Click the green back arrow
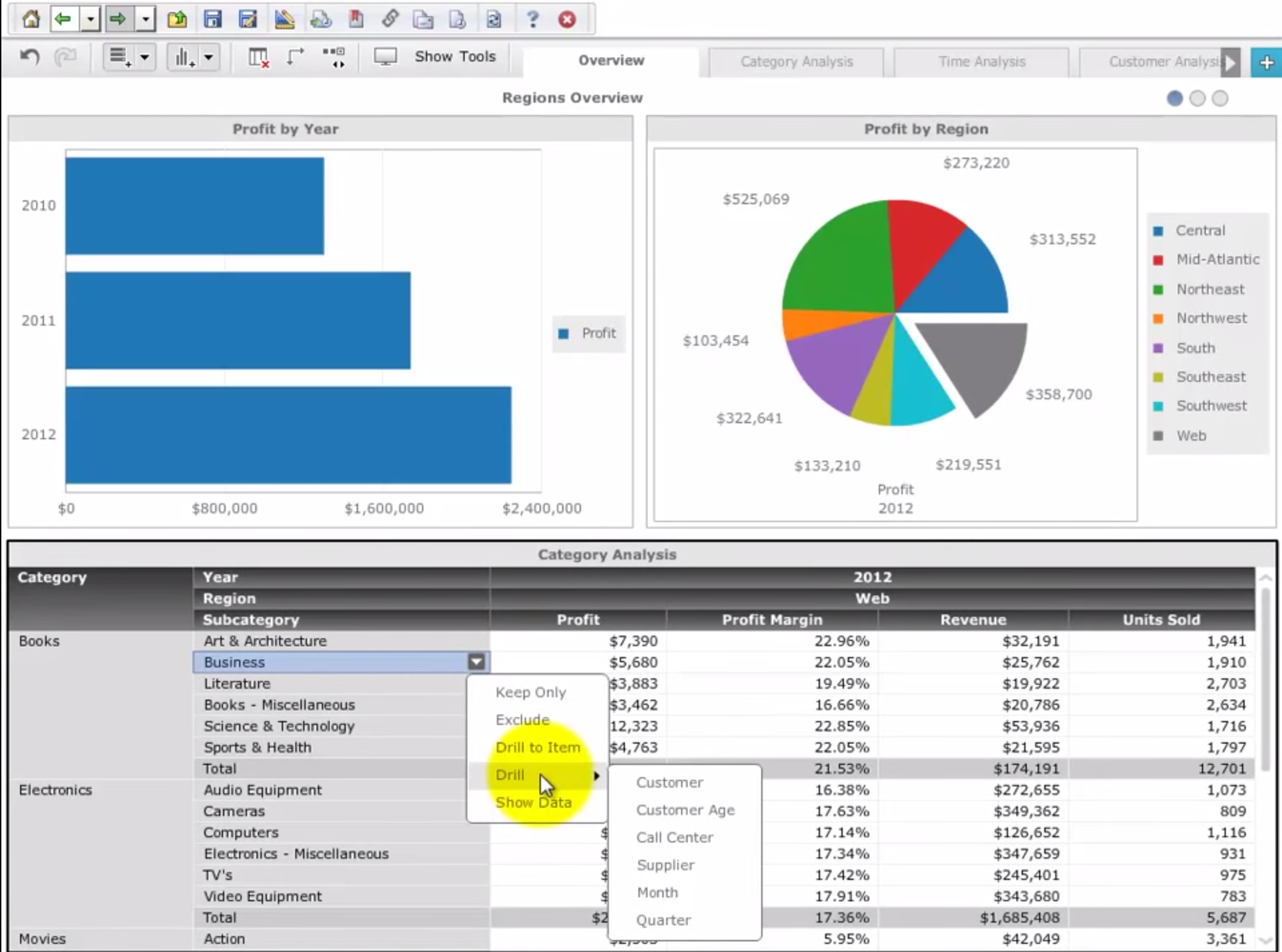This screenshot has height=952, width=1282. (63, 19)
